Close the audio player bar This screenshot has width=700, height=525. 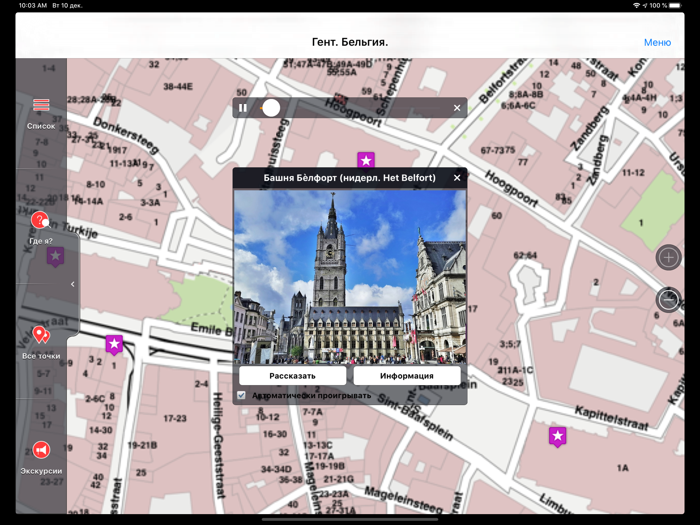point(457,108)
